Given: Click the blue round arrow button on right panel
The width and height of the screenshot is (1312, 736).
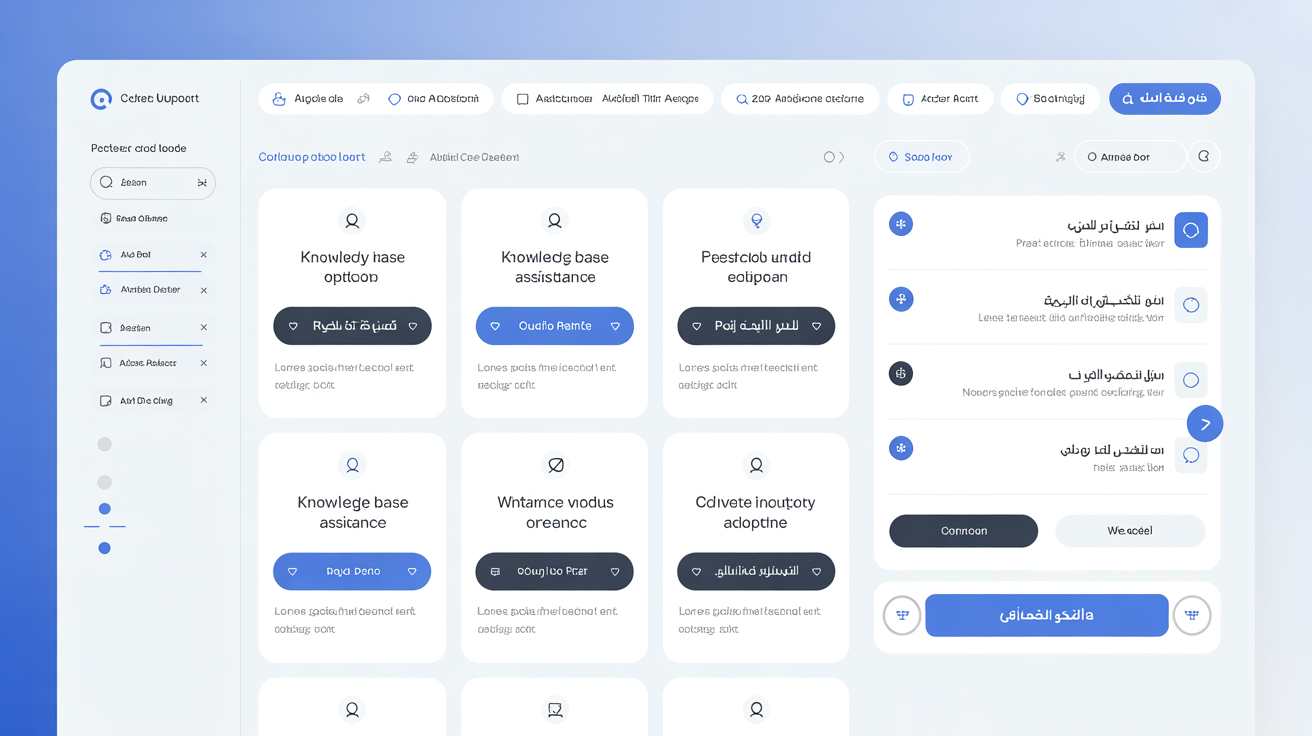Looking at the screenshot, I should point(1205,424).
